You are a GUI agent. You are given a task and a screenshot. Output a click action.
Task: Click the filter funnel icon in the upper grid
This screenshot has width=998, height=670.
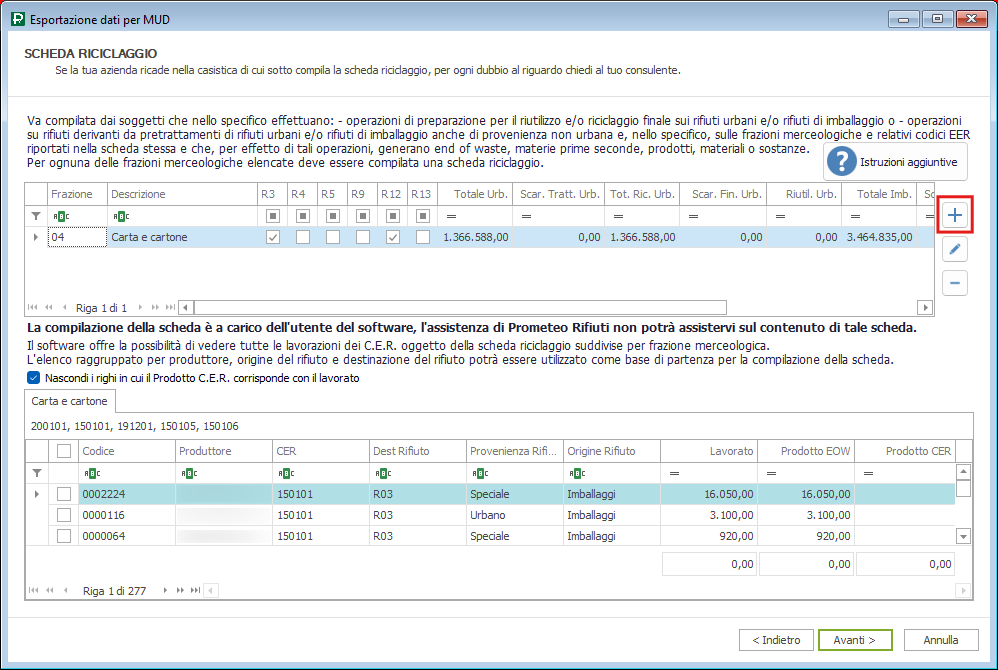(x=36, y=216)
